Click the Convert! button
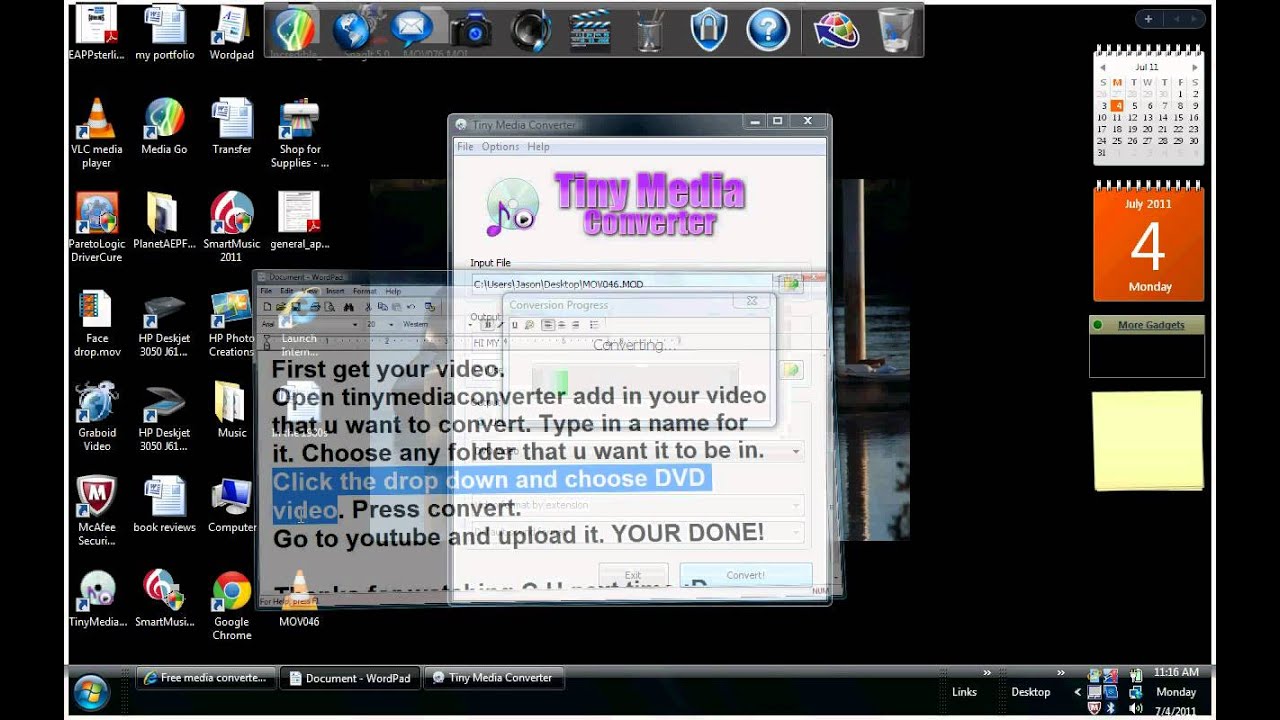Image resolution: width=1280 pixels, height=720 pixels. coord(745,576)
